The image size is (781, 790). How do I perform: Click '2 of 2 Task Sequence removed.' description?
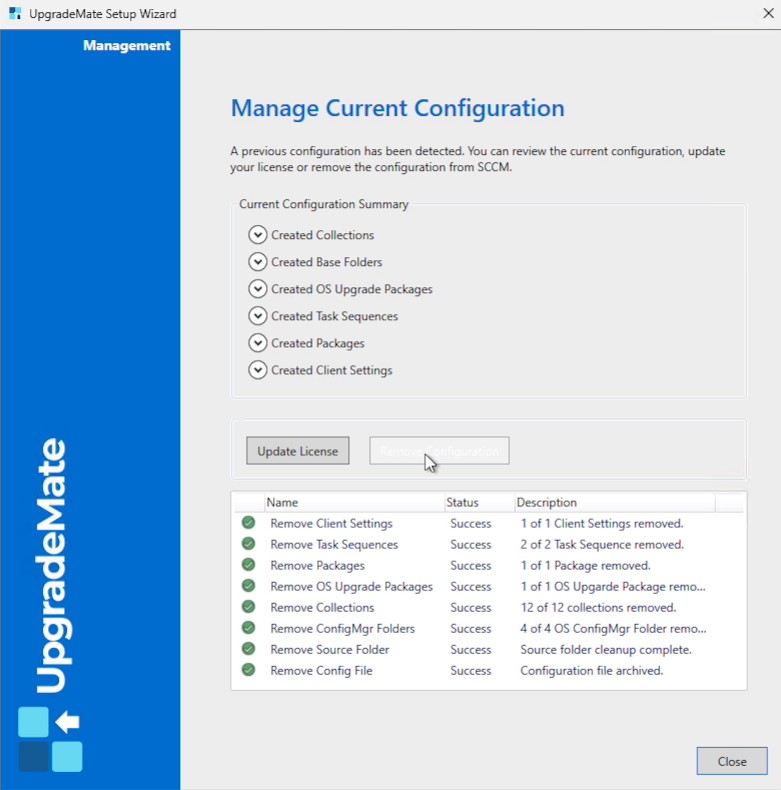pos(602,545)
